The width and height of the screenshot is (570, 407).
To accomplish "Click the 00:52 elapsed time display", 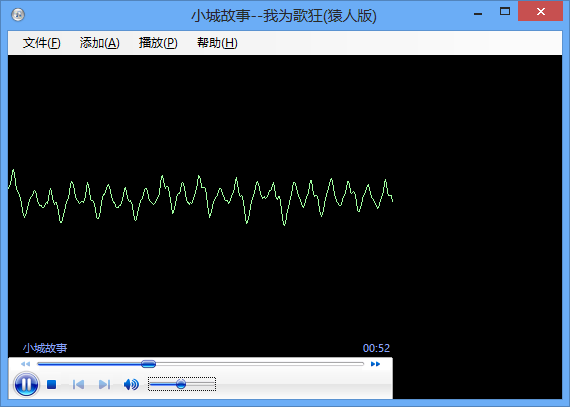I will (x=376, y=348).
